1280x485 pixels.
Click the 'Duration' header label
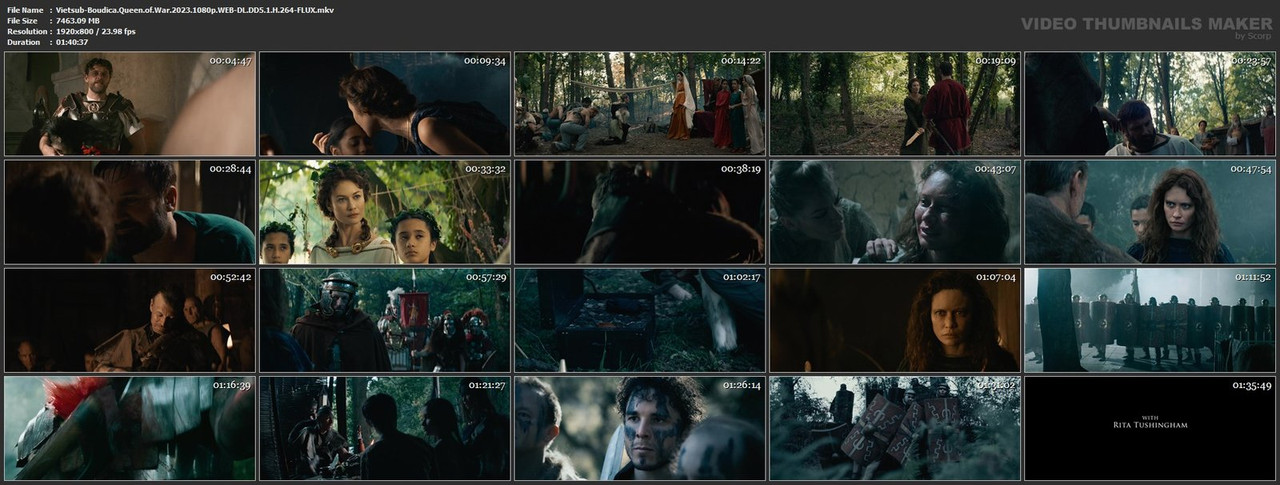pos(23,42)
